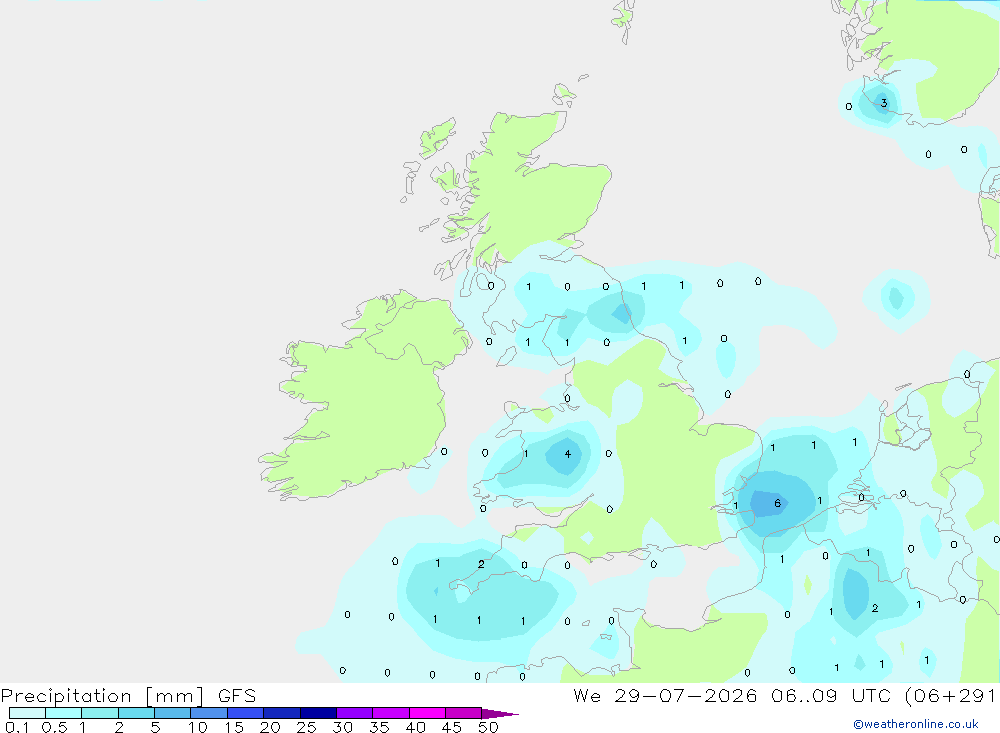1000x733 pixels.
Task: Open the weatheronline.co.uk copyright link
Action: [x=916, y=724]
